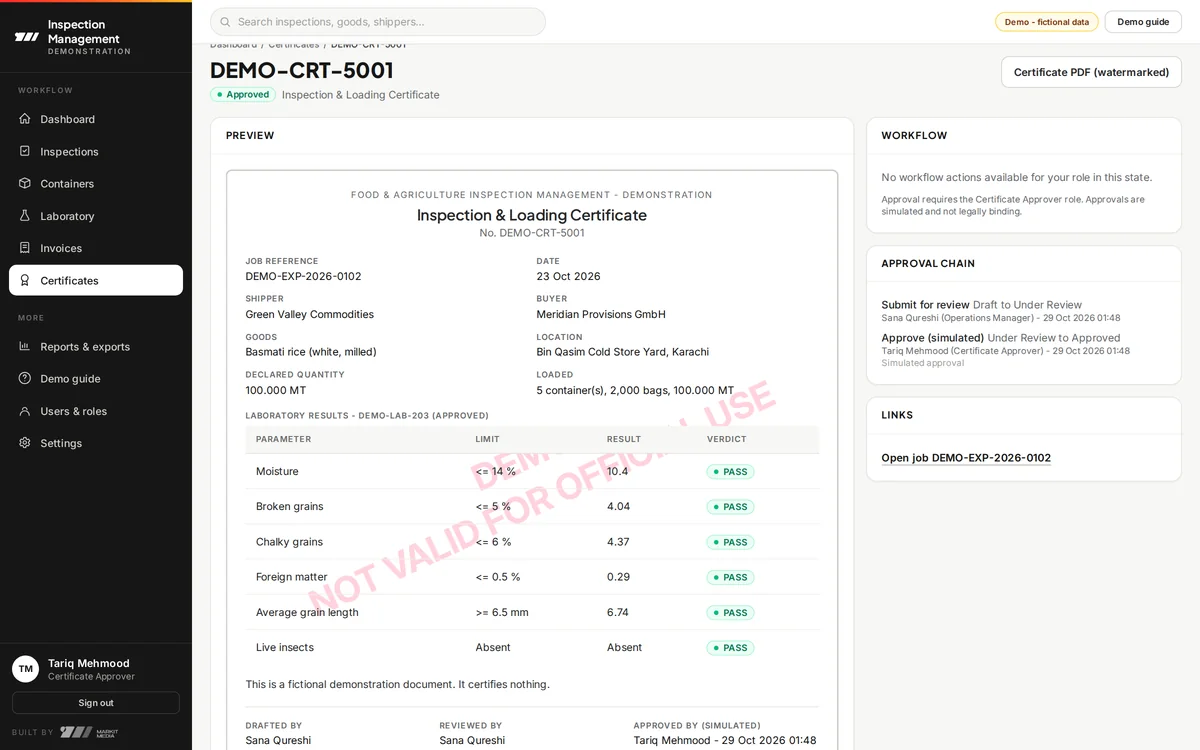Click the Reports & exports chart icon
Viewport: 1200px width, 750px height.
[x=25, y=346]
